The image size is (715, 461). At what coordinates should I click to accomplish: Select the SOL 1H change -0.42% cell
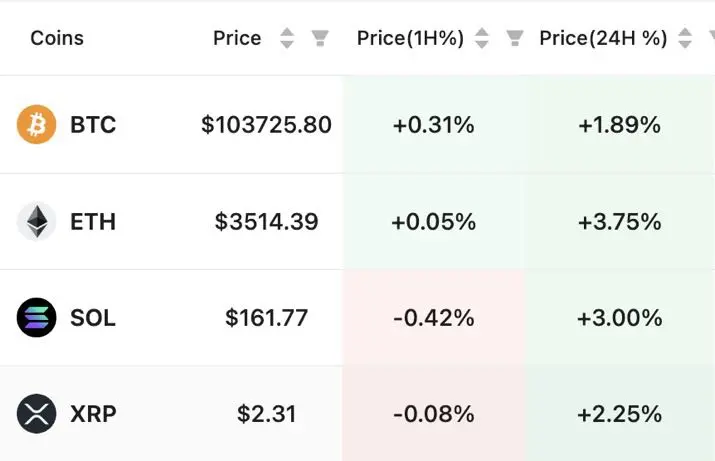[x=433, y=318]
